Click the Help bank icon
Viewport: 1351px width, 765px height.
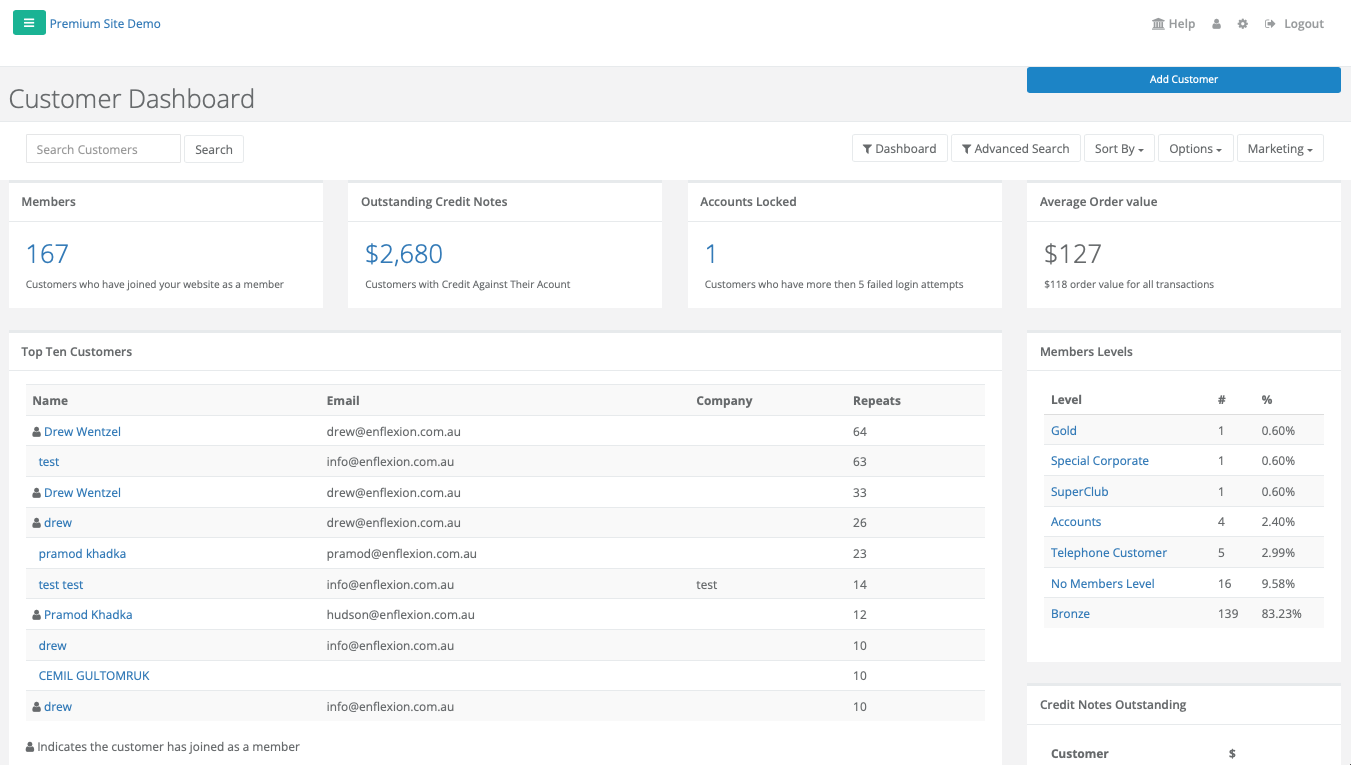1158,24
